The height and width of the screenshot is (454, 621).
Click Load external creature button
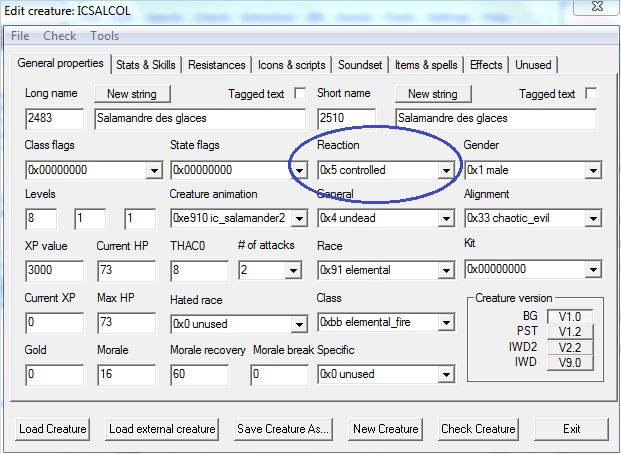click(x=162, y=429)
